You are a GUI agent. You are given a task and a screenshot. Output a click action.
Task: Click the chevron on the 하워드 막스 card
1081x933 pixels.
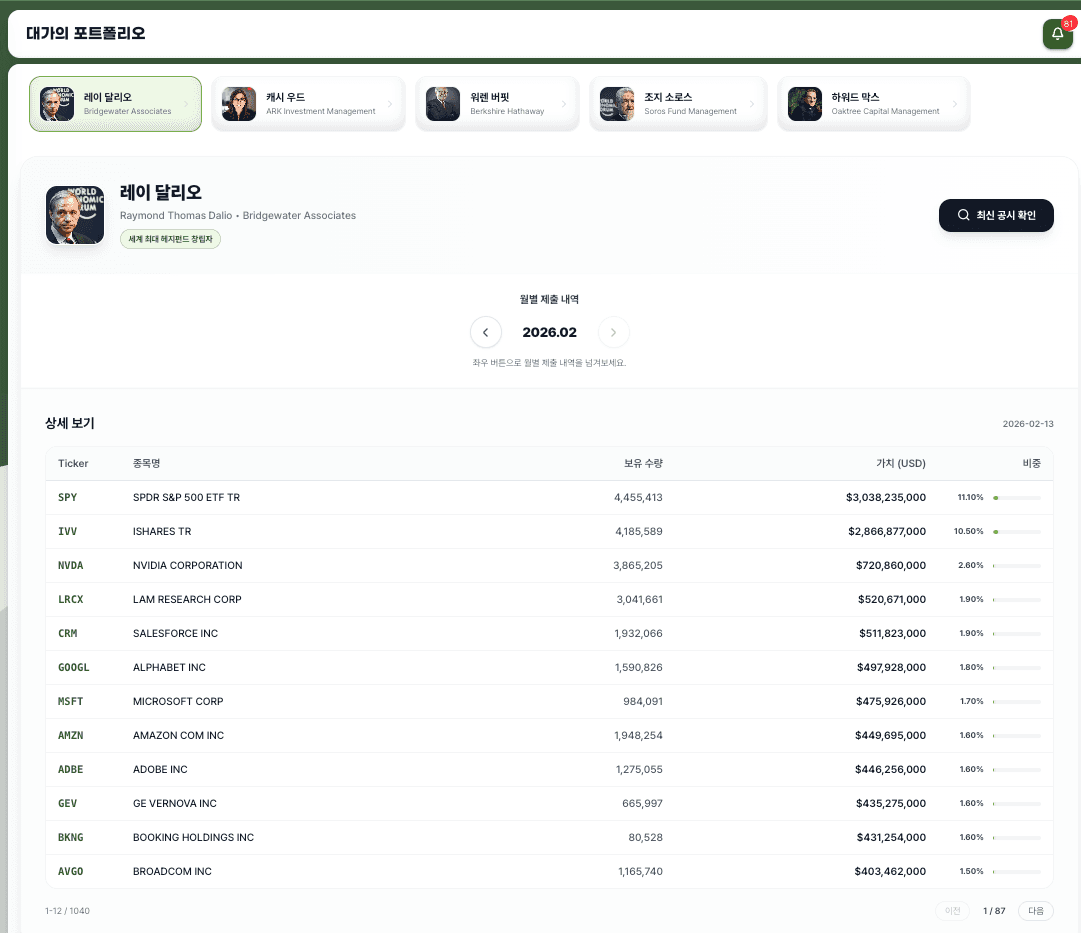tap(955, 104)
